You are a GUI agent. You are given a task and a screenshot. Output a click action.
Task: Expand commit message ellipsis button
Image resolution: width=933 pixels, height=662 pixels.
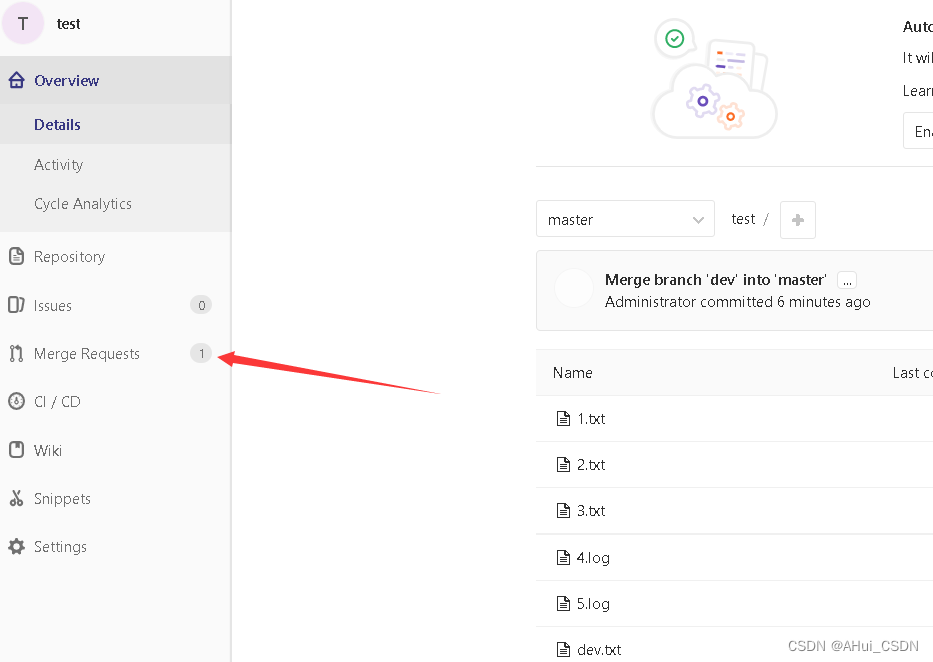click(x=847, y=281)
